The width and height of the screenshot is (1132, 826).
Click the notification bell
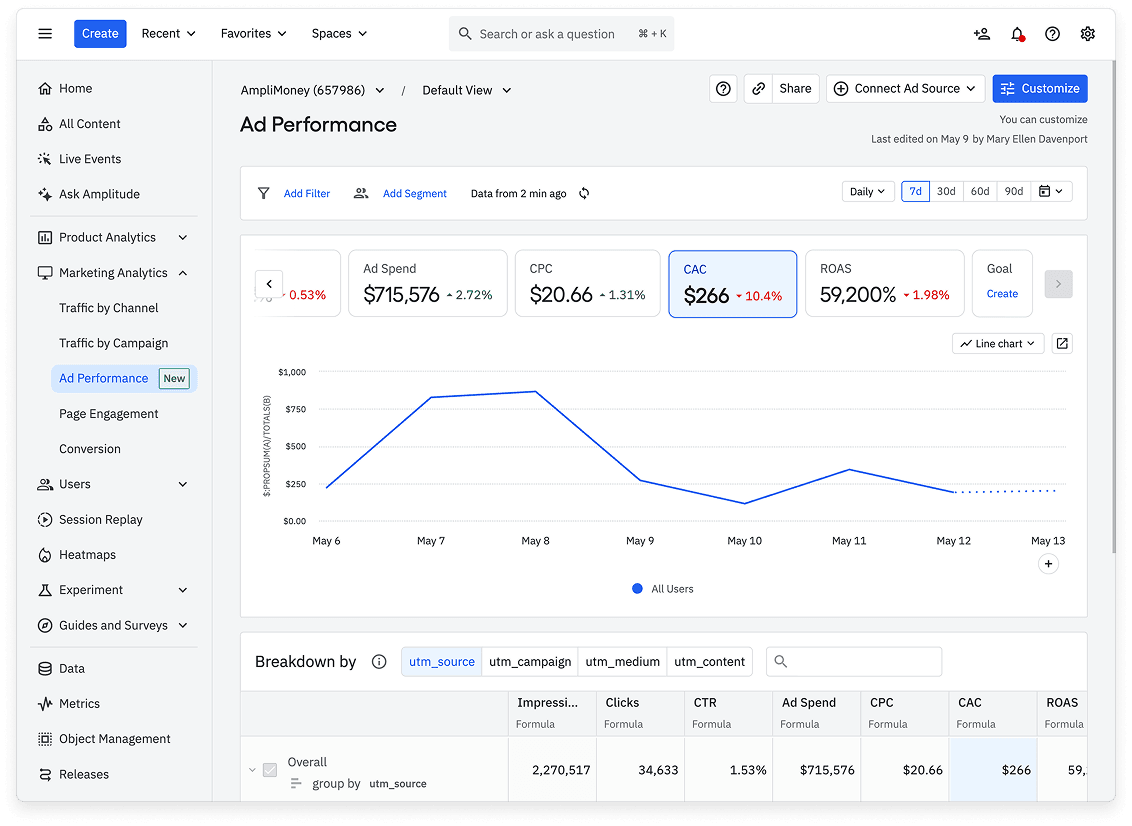pyautogui.click(x=1017, y=33)
